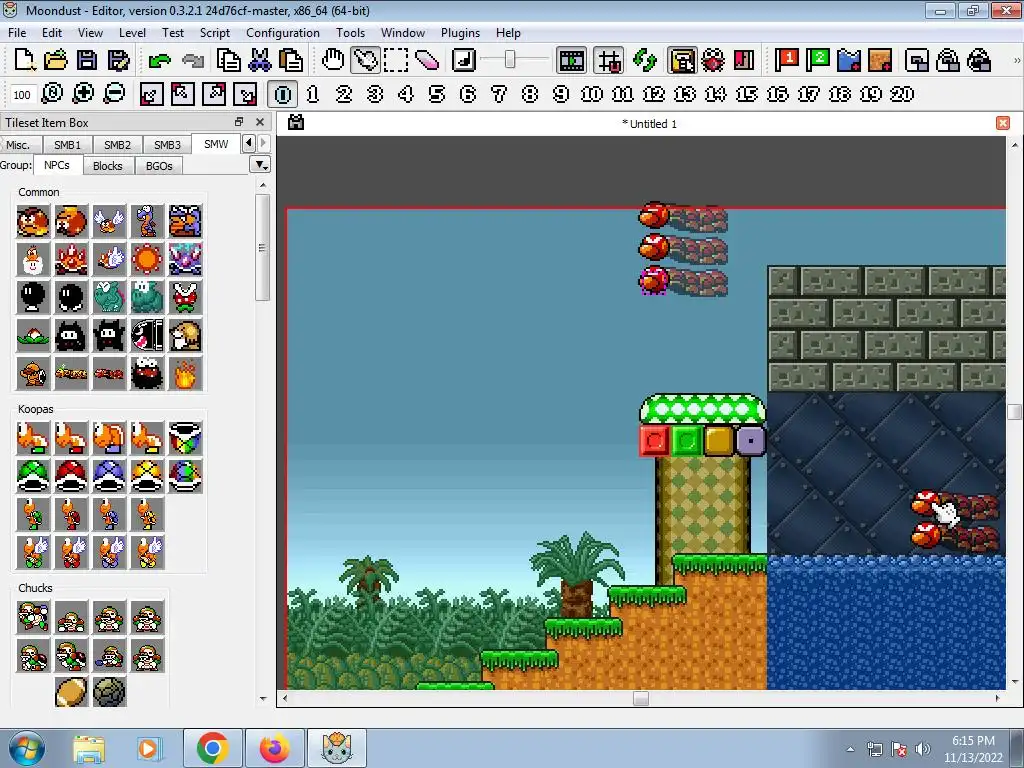Close the Untitled 1 document tab

(x=1003, y=123)
